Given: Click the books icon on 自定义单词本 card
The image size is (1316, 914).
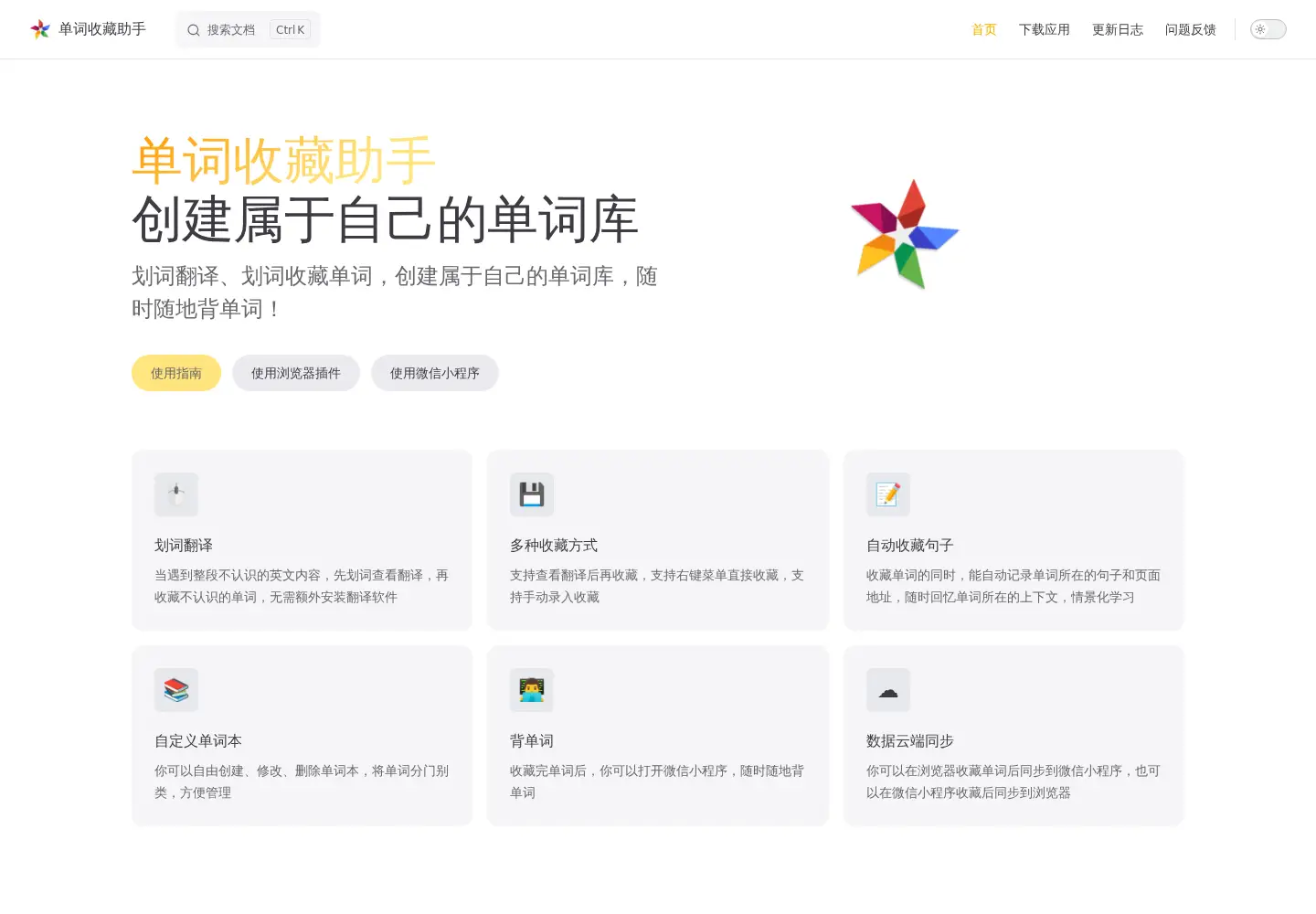Looking at the screenshot, I should [176, 690].
